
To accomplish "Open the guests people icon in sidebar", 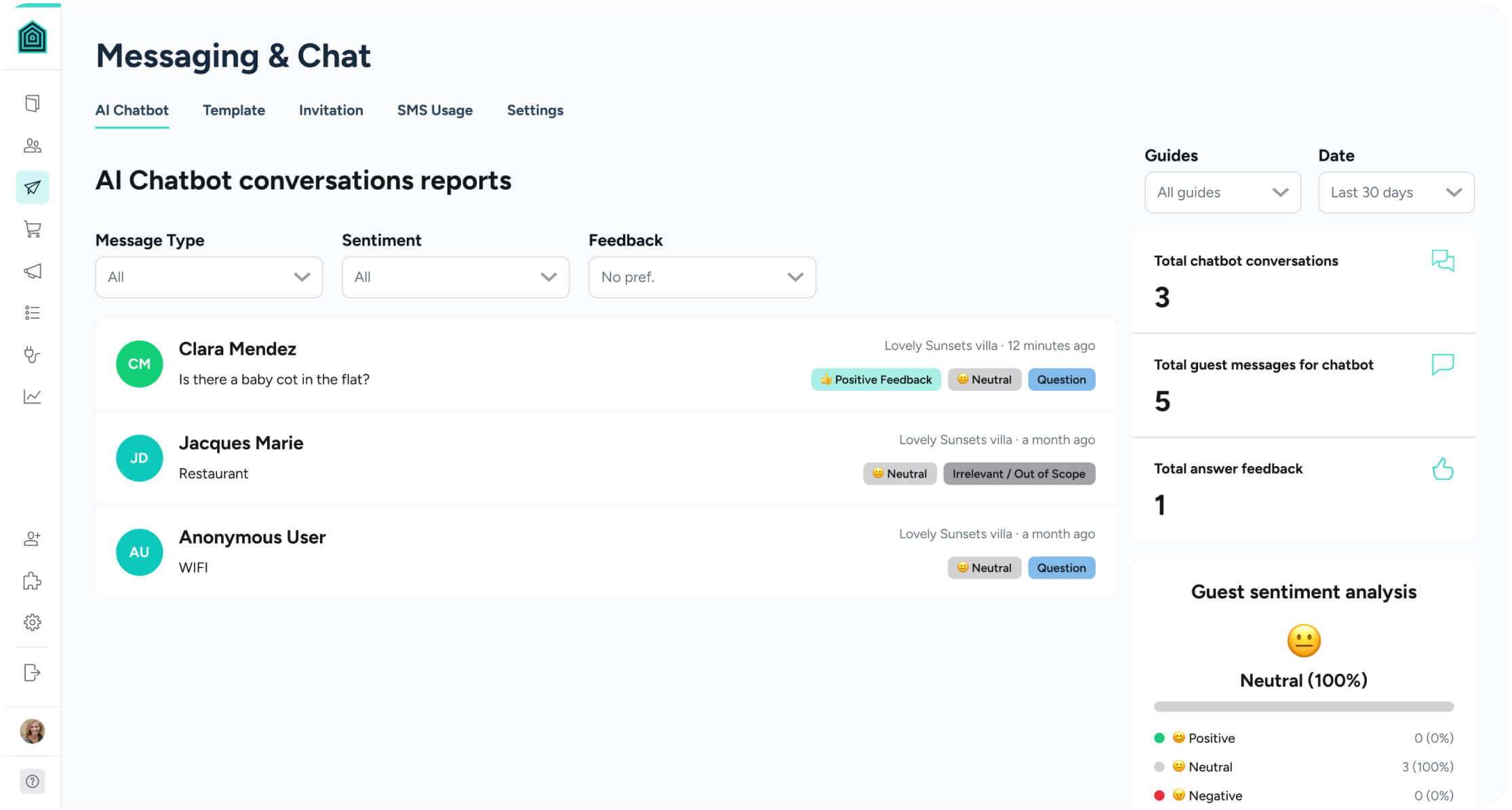I will [x=32, y=145].
